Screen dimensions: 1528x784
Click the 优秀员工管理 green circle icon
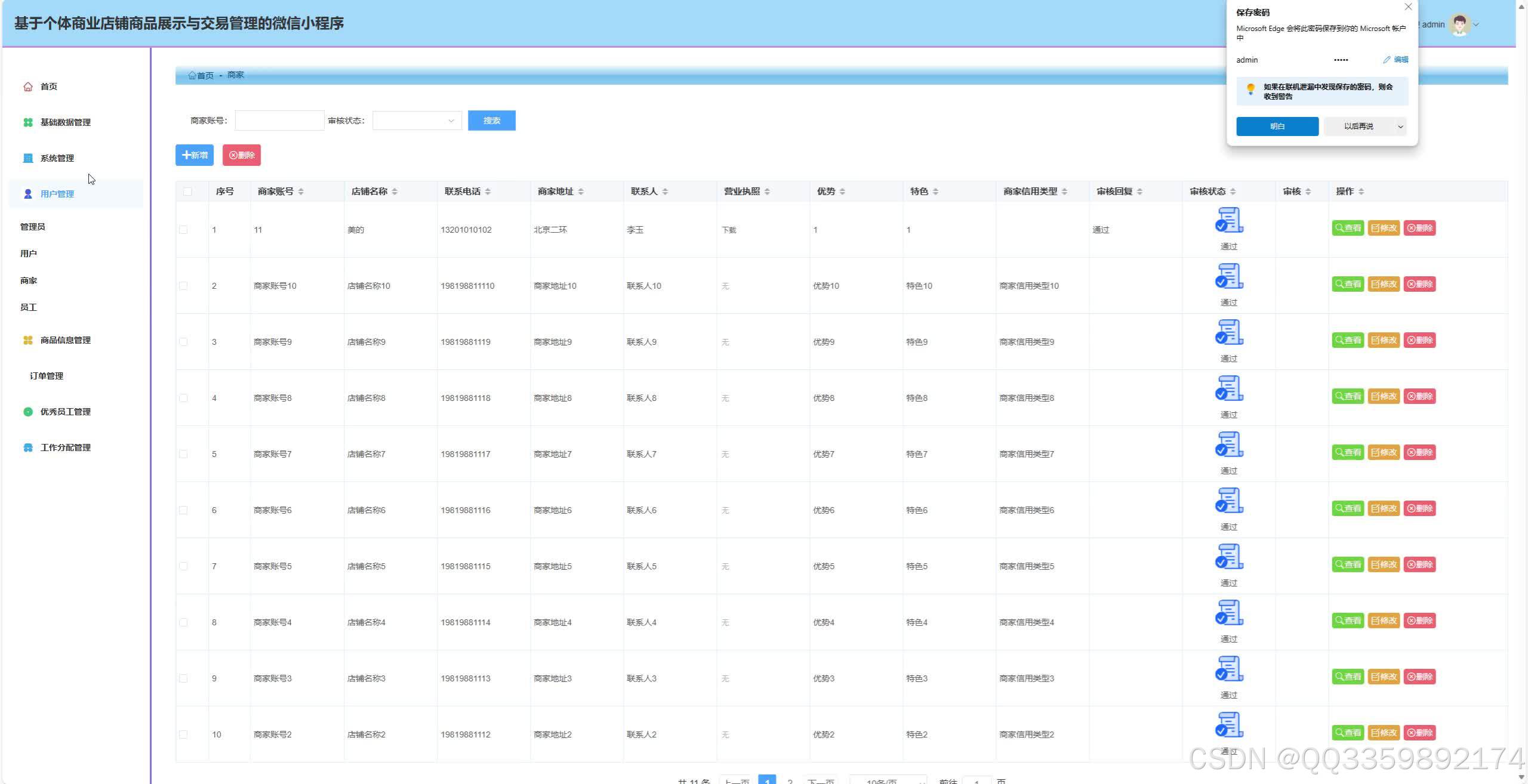[x=28, y=412]
